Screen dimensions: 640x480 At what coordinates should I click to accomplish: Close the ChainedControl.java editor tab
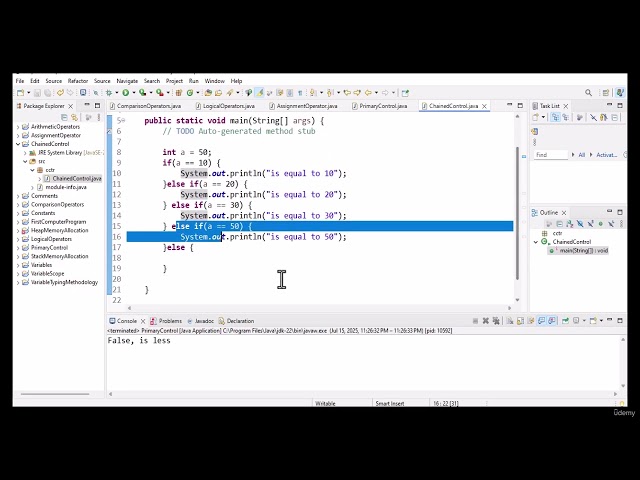pyautogui.click(x=484, y=106)
